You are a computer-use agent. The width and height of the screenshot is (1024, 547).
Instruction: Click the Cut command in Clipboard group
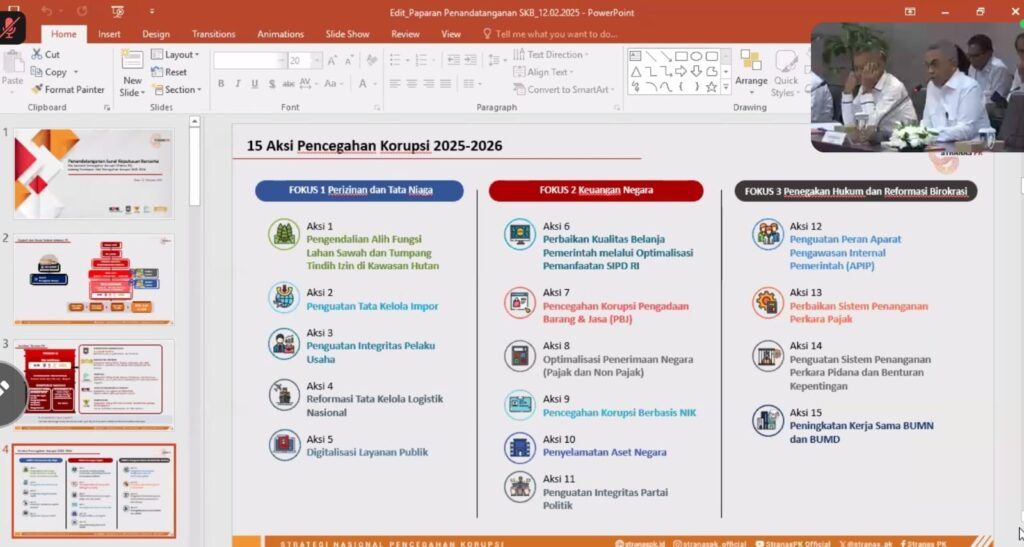click(x=46, y=54)
